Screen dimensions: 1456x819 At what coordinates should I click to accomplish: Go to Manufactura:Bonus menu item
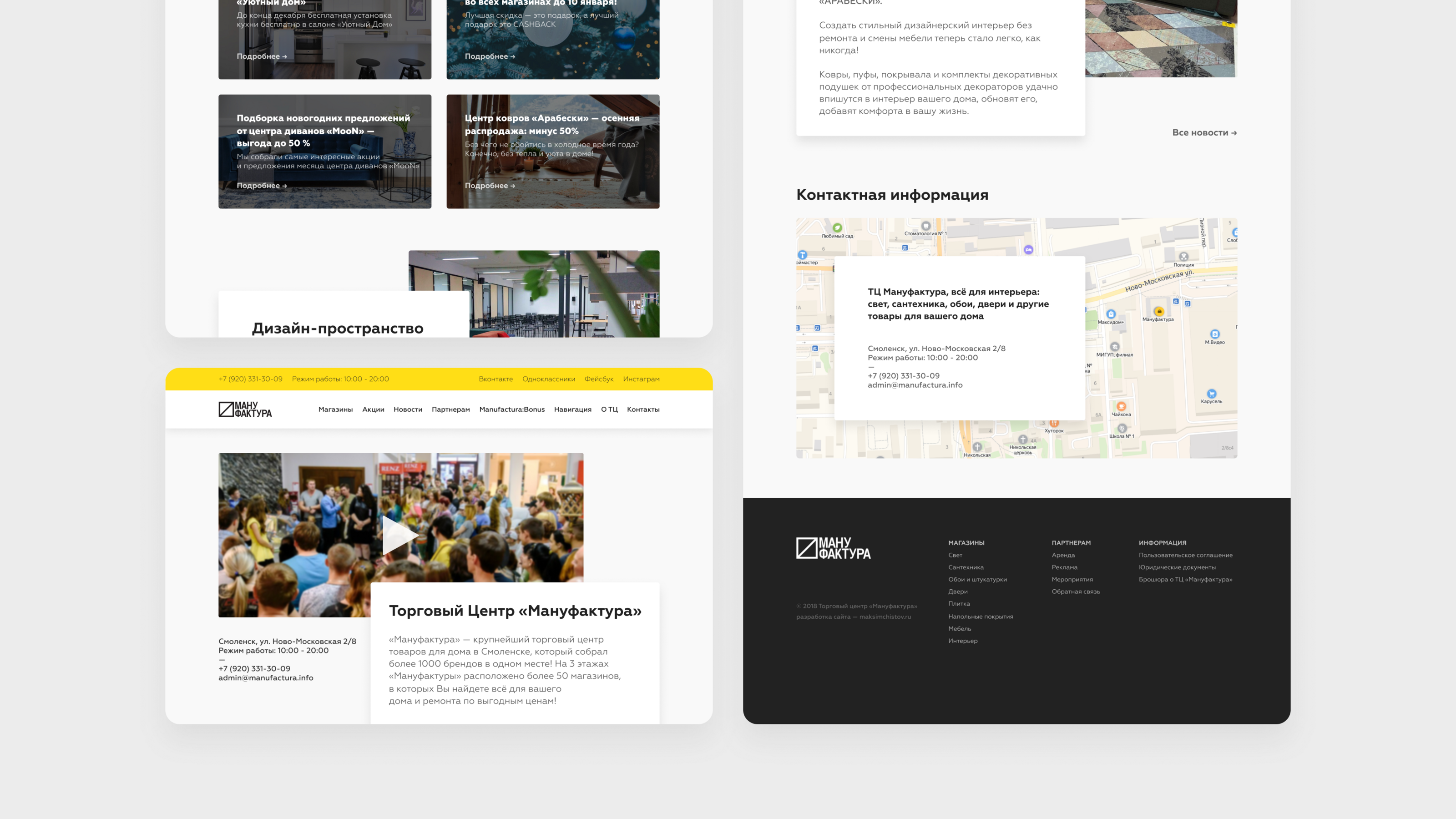click(511, 409)
